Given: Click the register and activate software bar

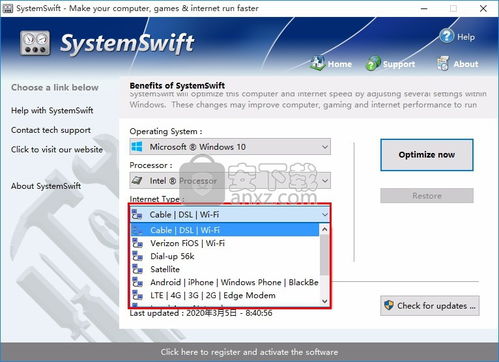Looking at the screenshot, I should [249, 352].
